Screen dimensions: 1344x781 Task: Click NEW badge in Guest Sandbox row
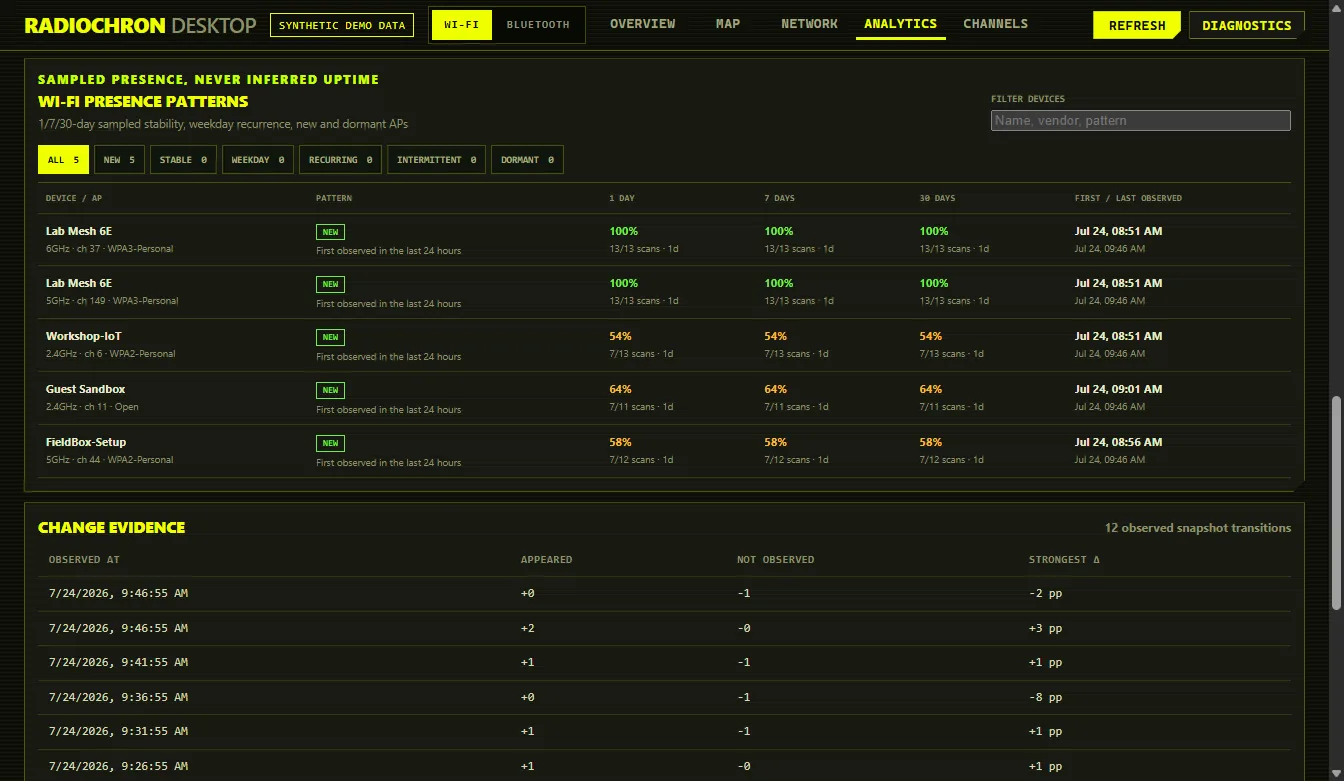330,390
